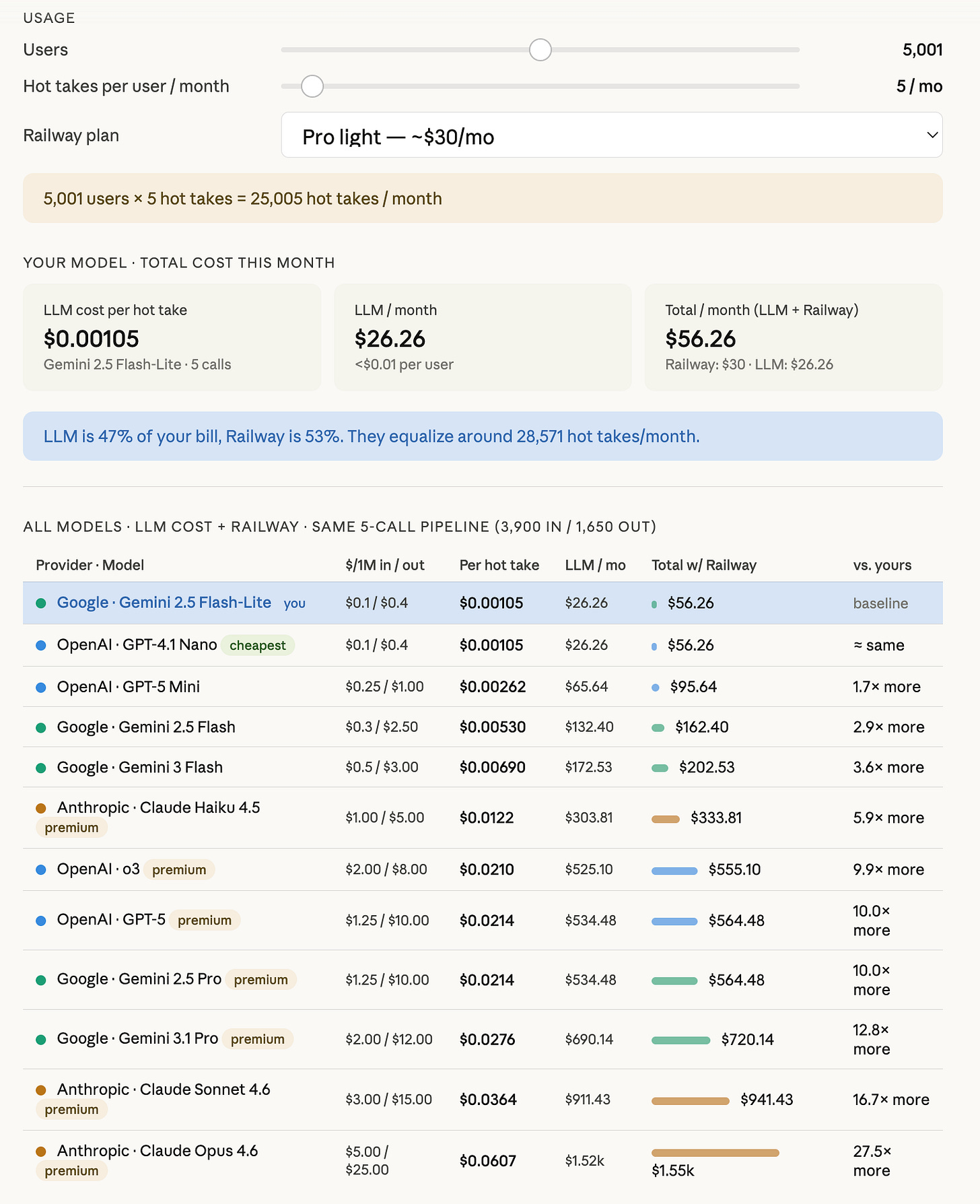Click the Per hot take column header
Screen dimensions: 980x1204
[499, 565]
